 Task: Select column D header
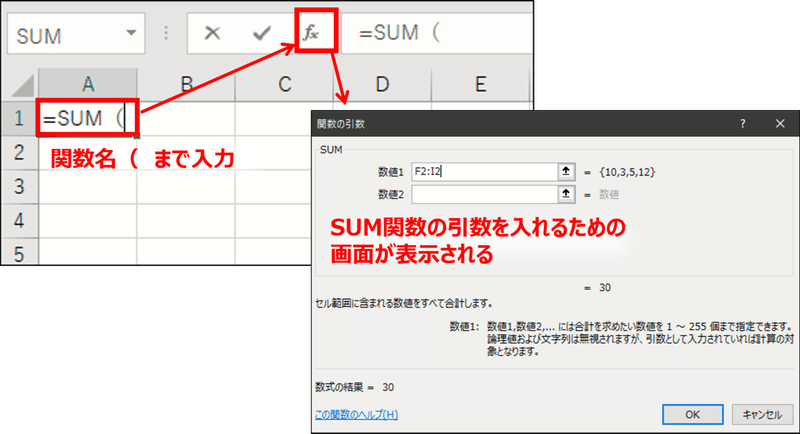click(382, 84)
